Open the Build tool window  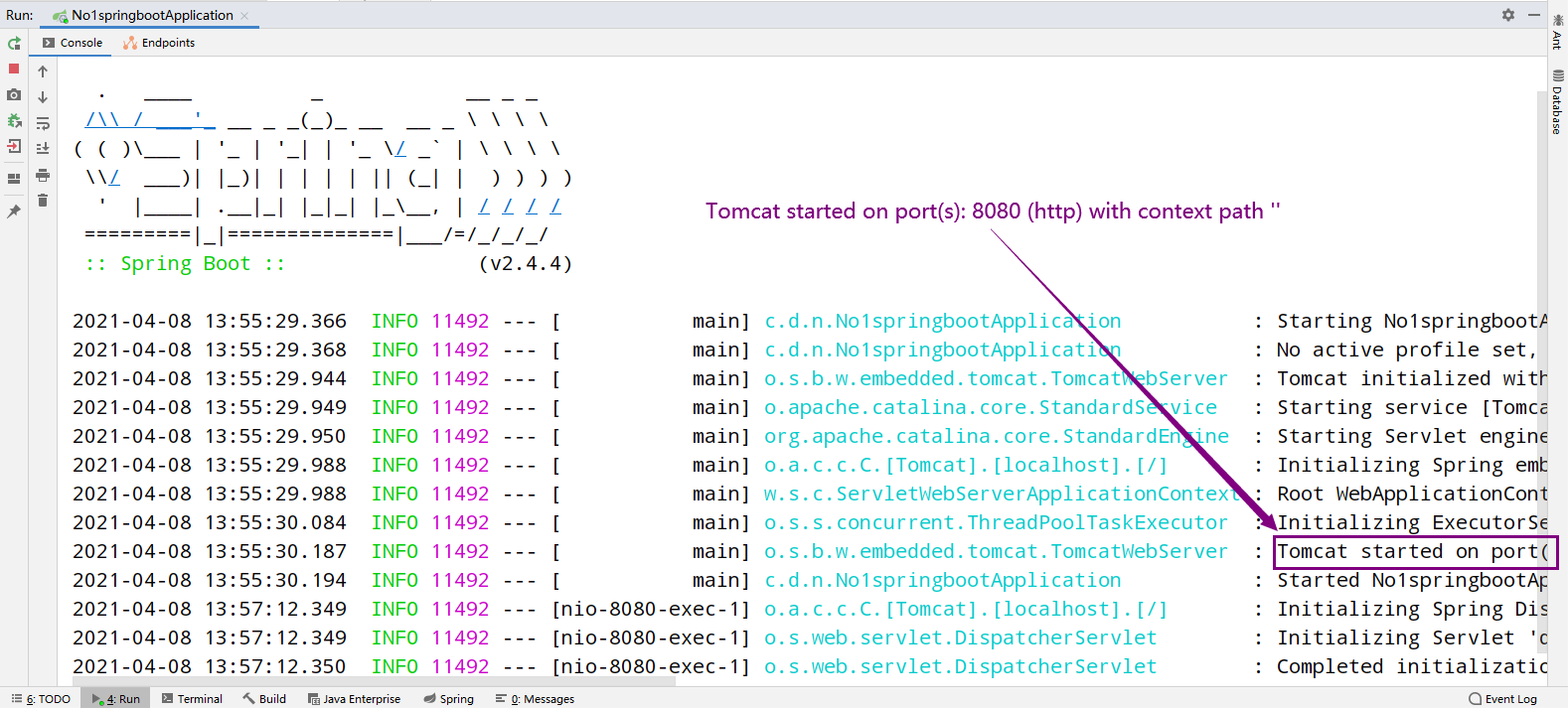click(264, 699)
